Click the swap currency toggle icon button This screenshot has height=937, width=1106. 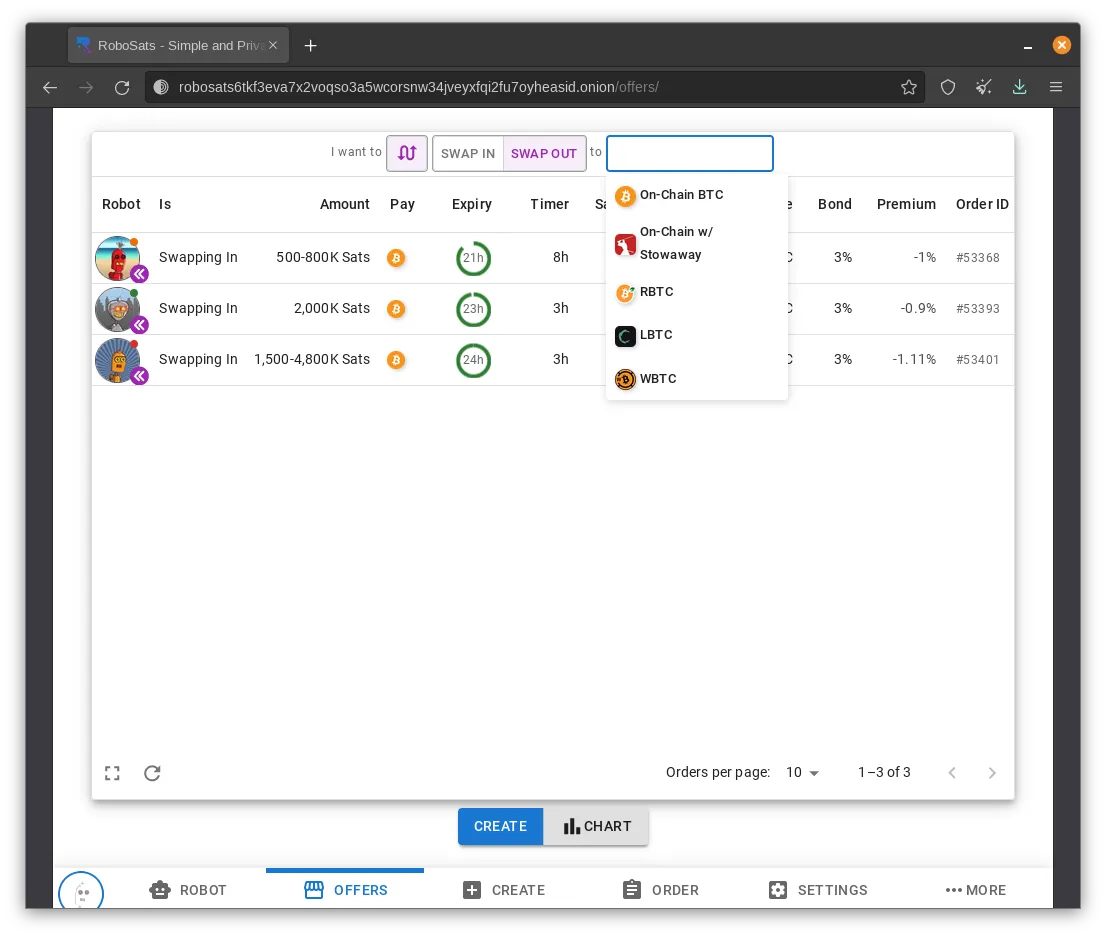[x=407, y=153]
